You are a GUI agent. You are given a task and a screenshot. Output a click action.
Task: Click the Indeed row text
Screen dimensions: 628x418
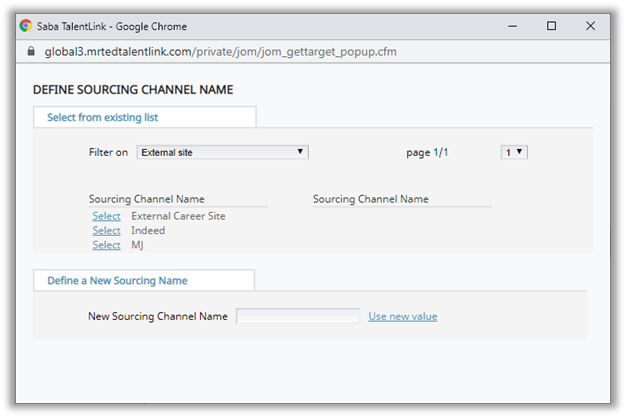click(x=148, y=231)
